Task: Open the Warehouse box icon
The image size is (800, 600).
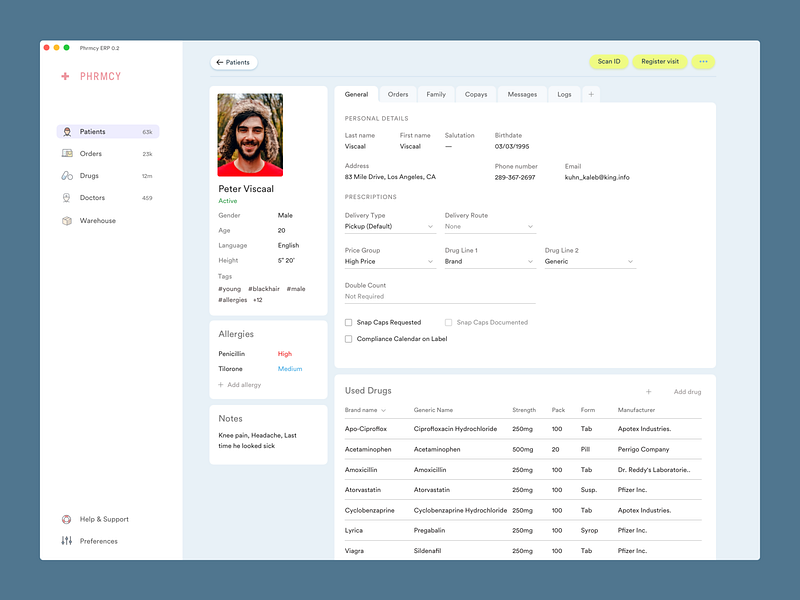Action: click(x=67, y=220)
